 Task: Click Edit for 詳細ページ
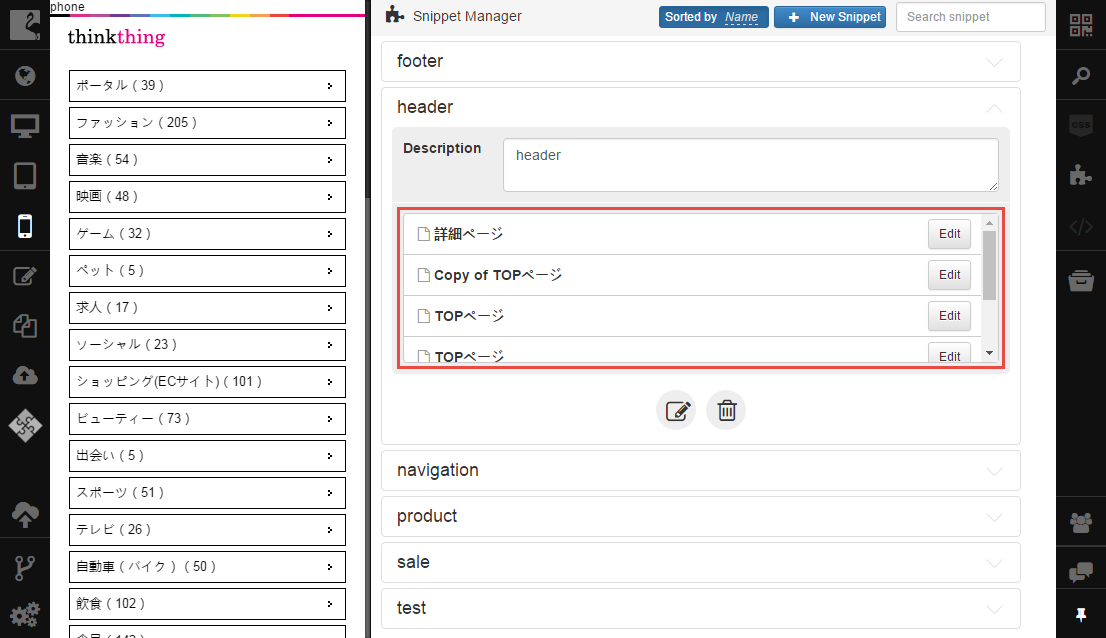pos(949,234)
